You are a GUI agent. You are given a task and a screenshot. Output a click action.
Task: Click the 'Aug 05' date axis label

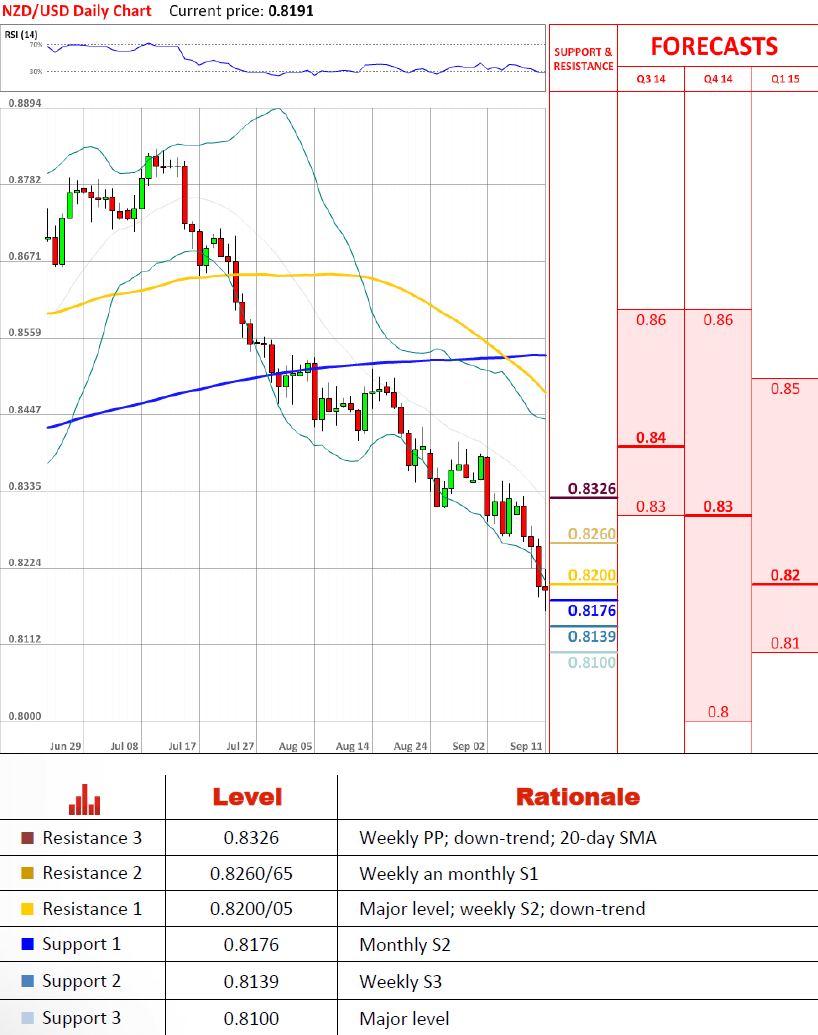295,746
